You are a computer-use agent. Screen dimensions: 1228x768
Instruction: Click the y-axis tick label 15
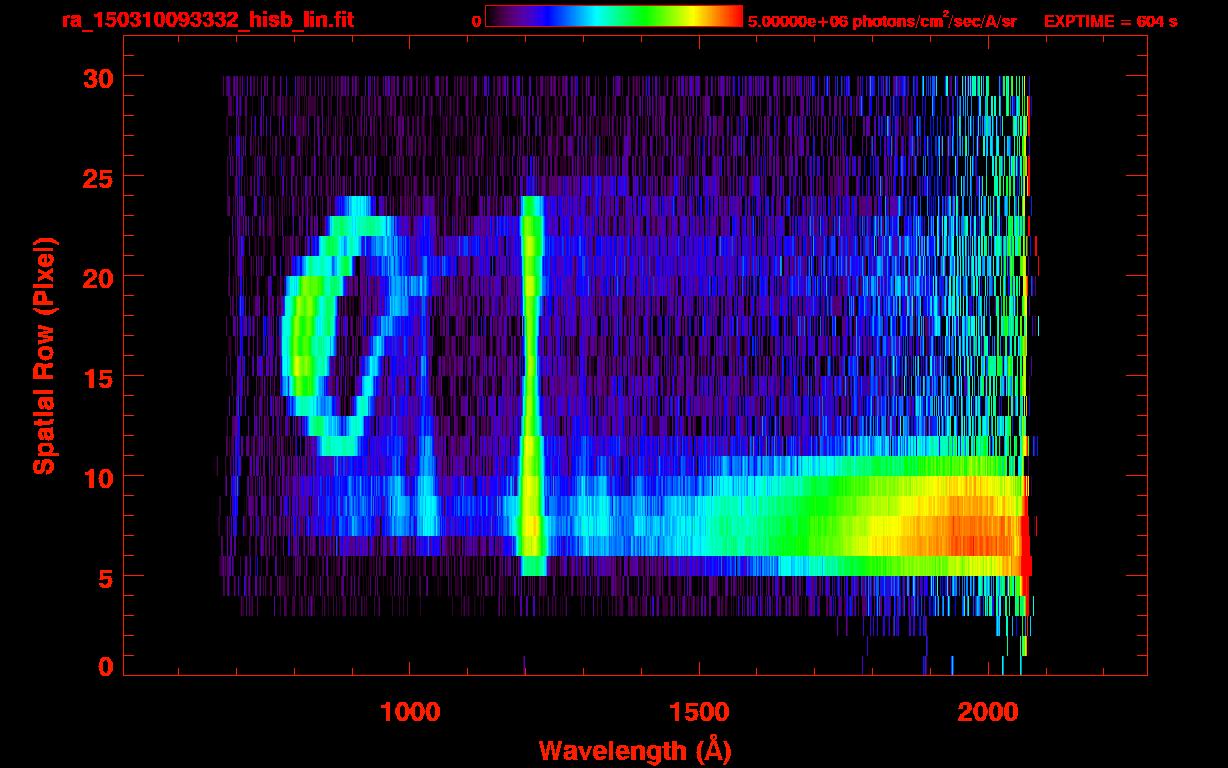coord(98,377)
